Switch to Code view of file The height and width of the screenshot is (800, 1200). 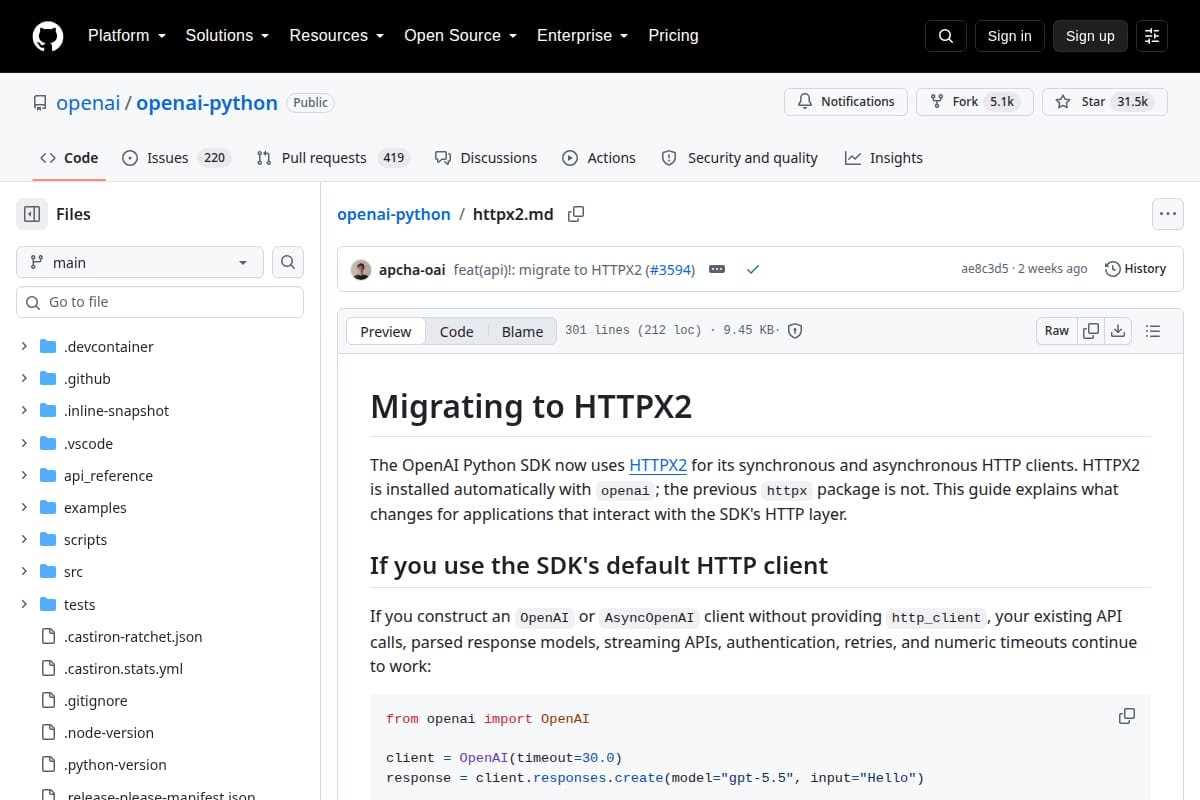pyautogui.click(x=457, y=332)
